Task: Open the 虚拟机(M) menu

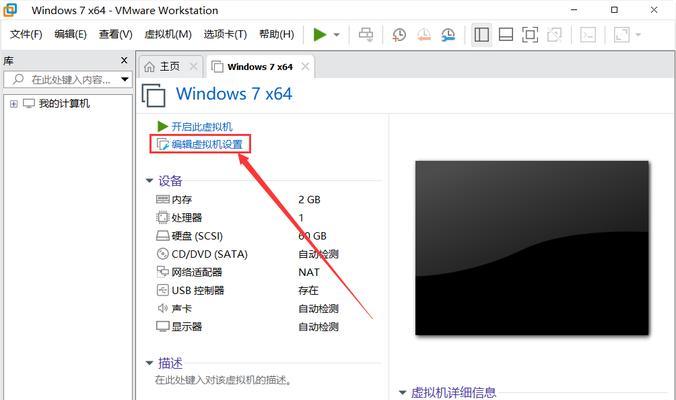Action: (168, 34)
